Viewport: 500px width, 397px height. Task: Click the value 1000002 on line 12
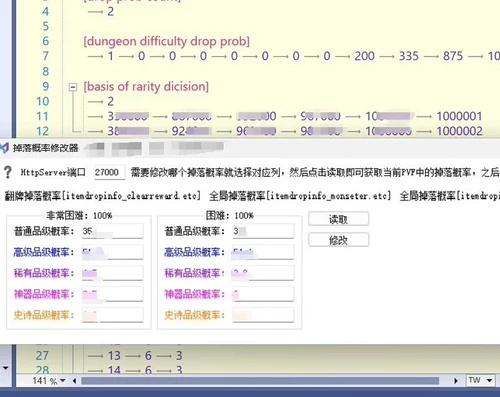click(459, 131)
